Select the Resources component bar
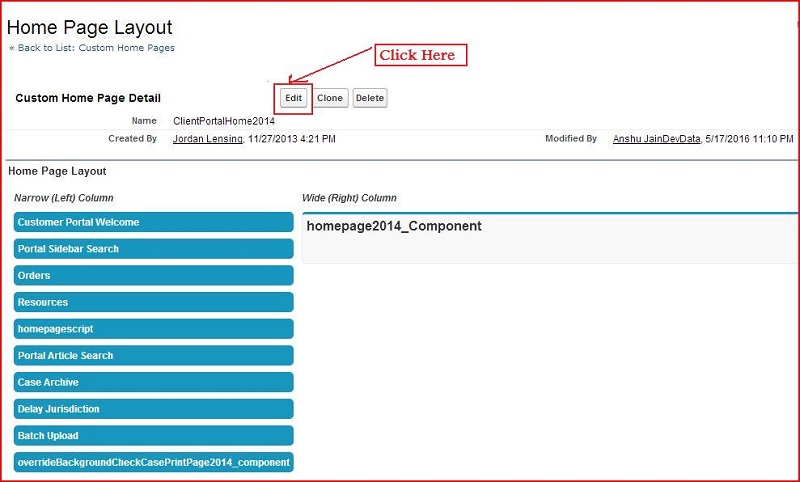800x482 pixels. click(154, 302)
